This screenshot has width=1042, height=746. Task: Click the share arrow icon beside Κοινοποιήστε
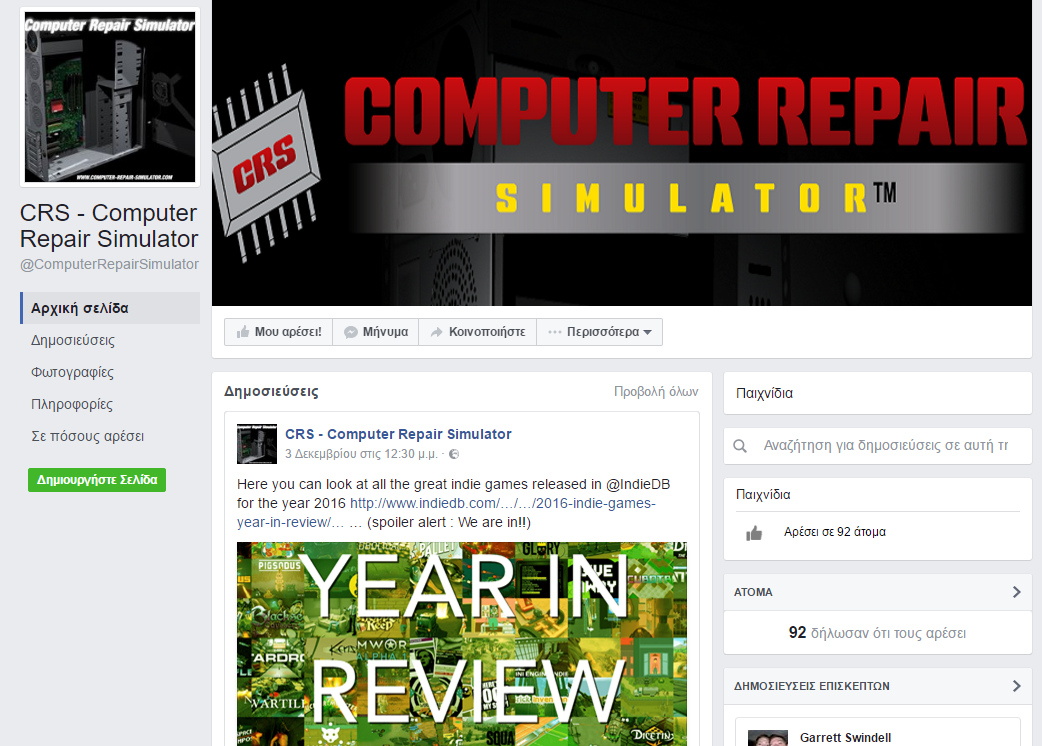pos(436,332)
